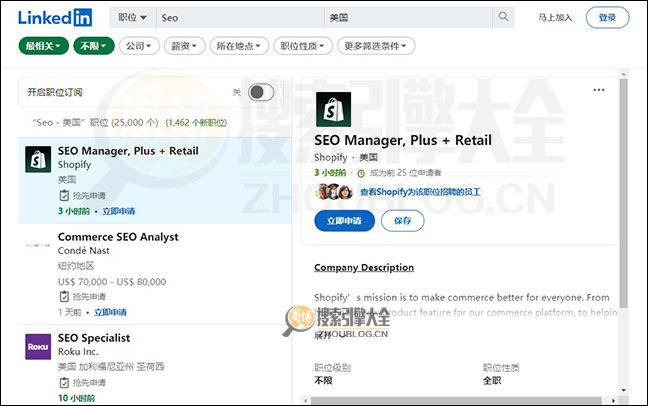This screenshot has height=406, width=648.
Task: Click clipboard icon in Shopify listing
Action: [64, 195]
